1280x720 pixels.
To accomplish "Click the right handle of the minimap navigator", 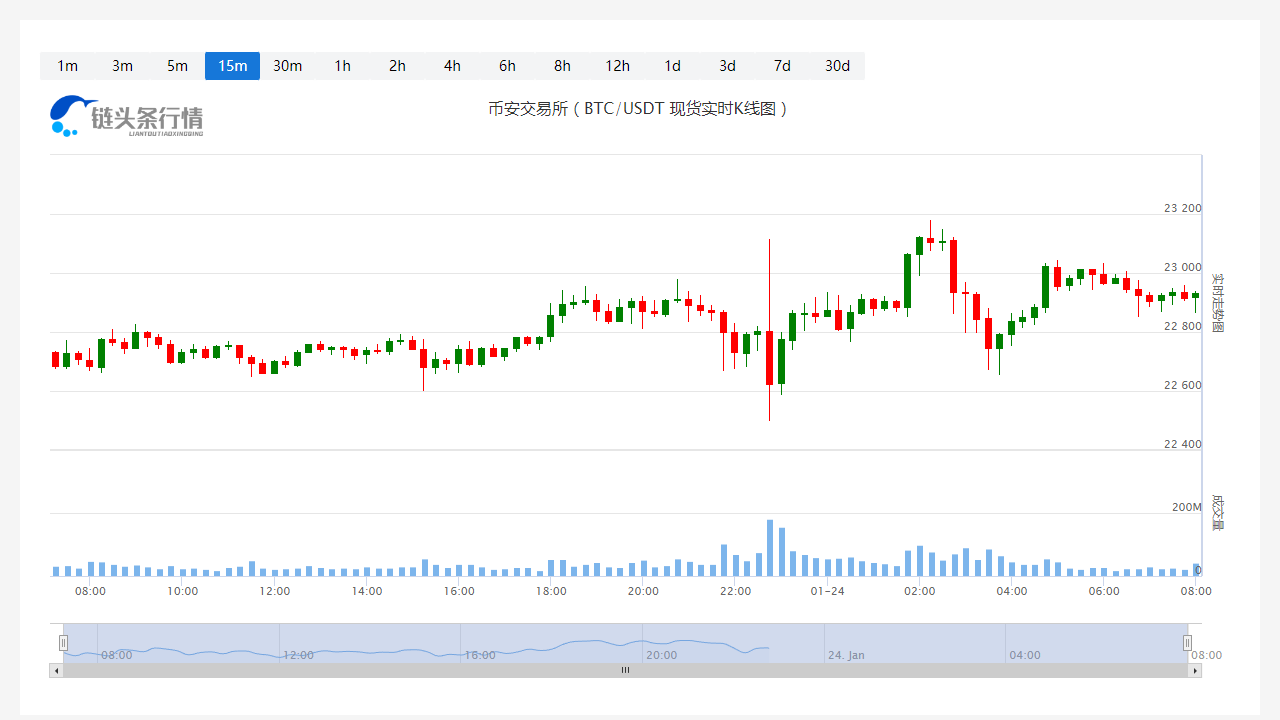I will click(1187, 642).
